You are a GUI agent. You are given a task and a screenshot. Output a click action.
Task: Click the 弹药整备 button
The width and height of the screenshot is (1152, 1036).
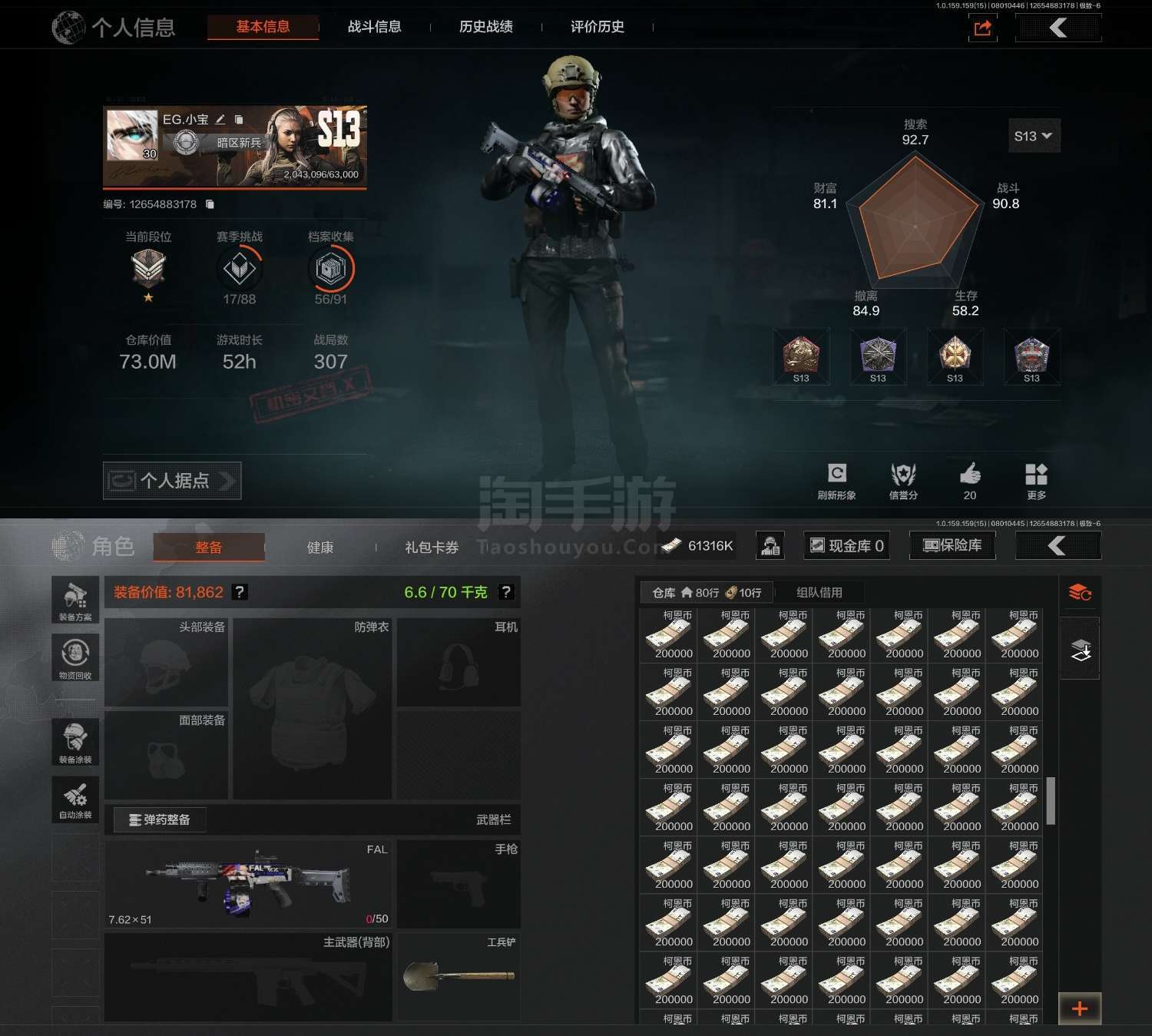coord(160,820)
